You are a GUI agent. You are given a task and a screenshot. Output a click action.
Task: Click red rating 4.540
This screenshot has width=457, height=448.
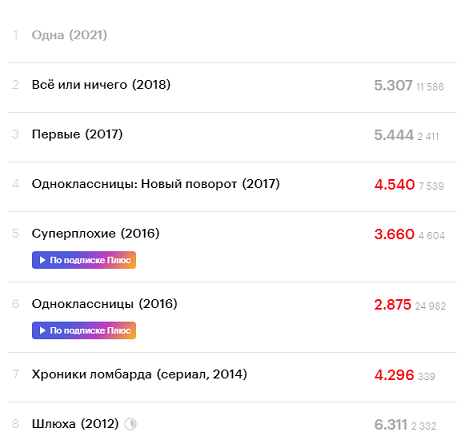tap(394, 185)
